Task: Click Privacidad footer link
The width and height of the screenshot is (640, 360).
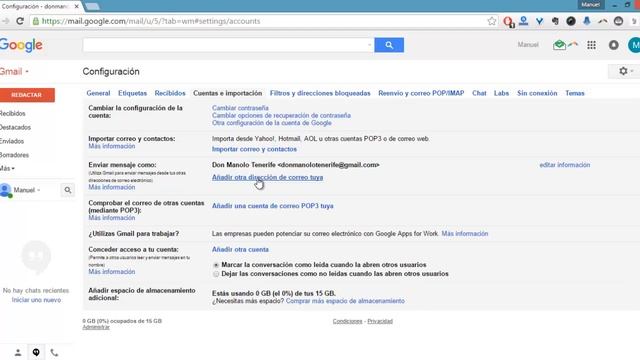Action: point(380,321)
